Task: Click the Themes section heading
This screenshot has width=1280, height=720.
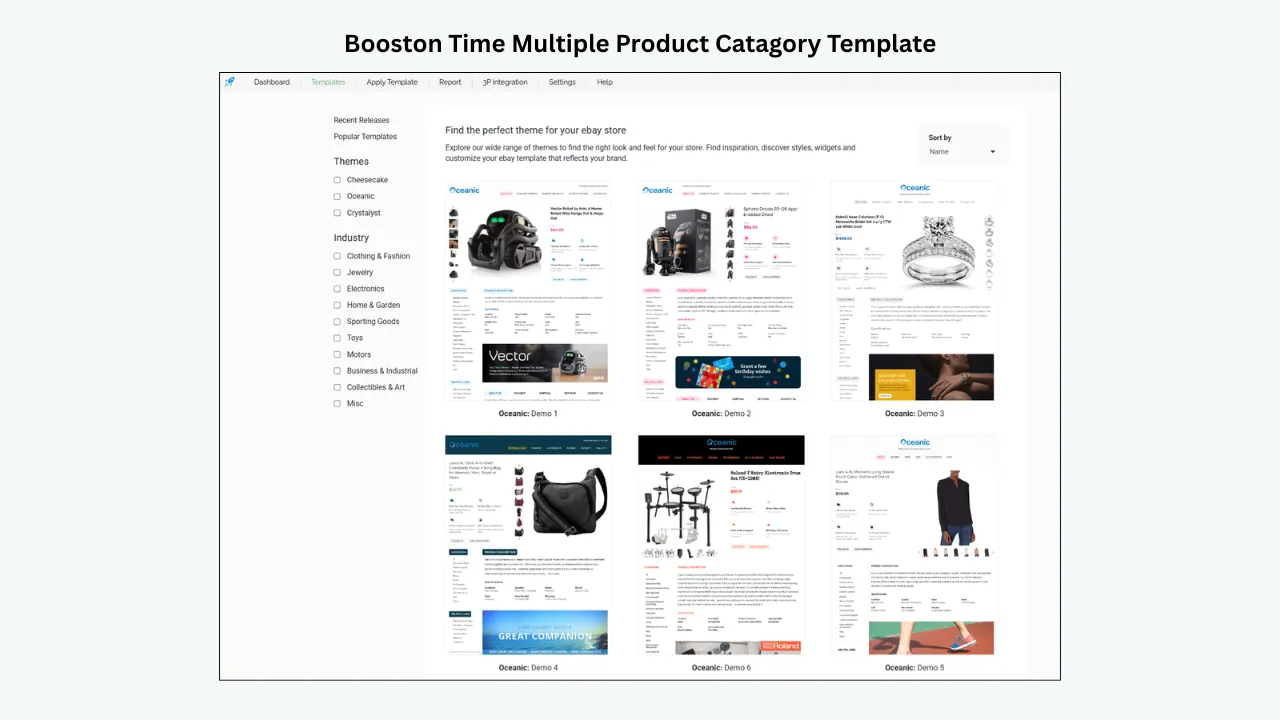Action: [351, 161]
